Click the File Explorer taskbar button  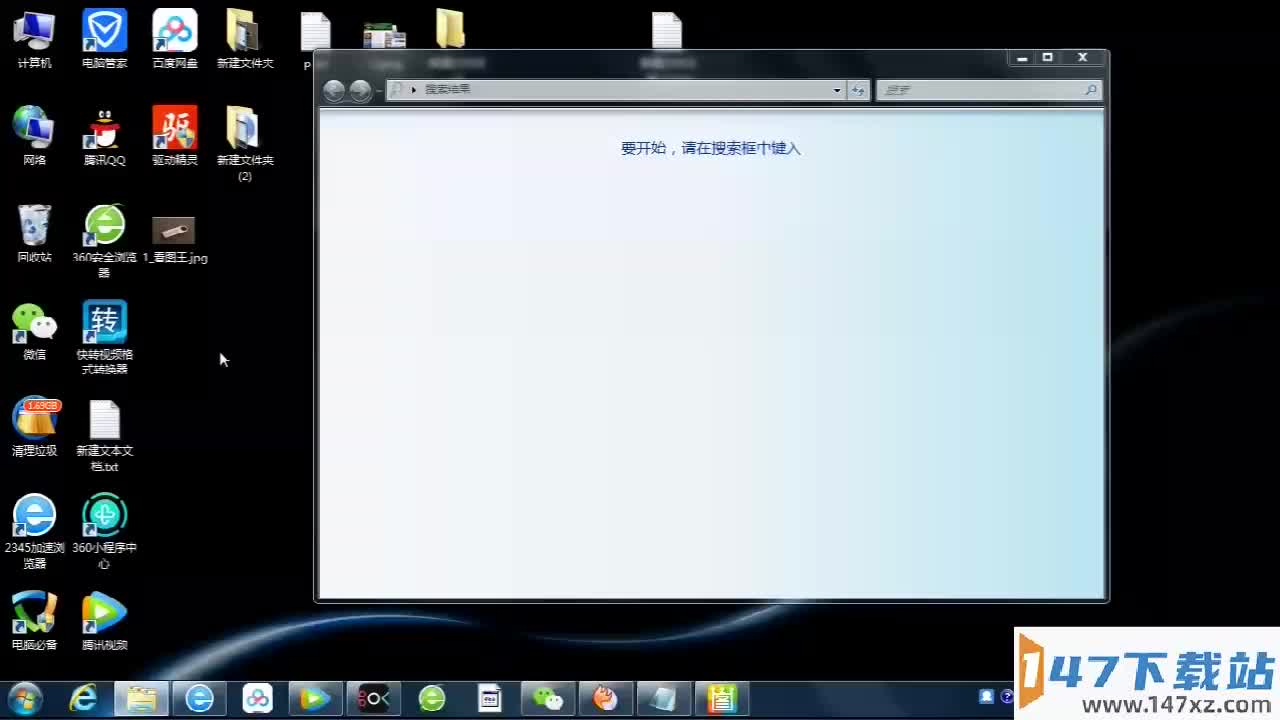coord(141,698)
